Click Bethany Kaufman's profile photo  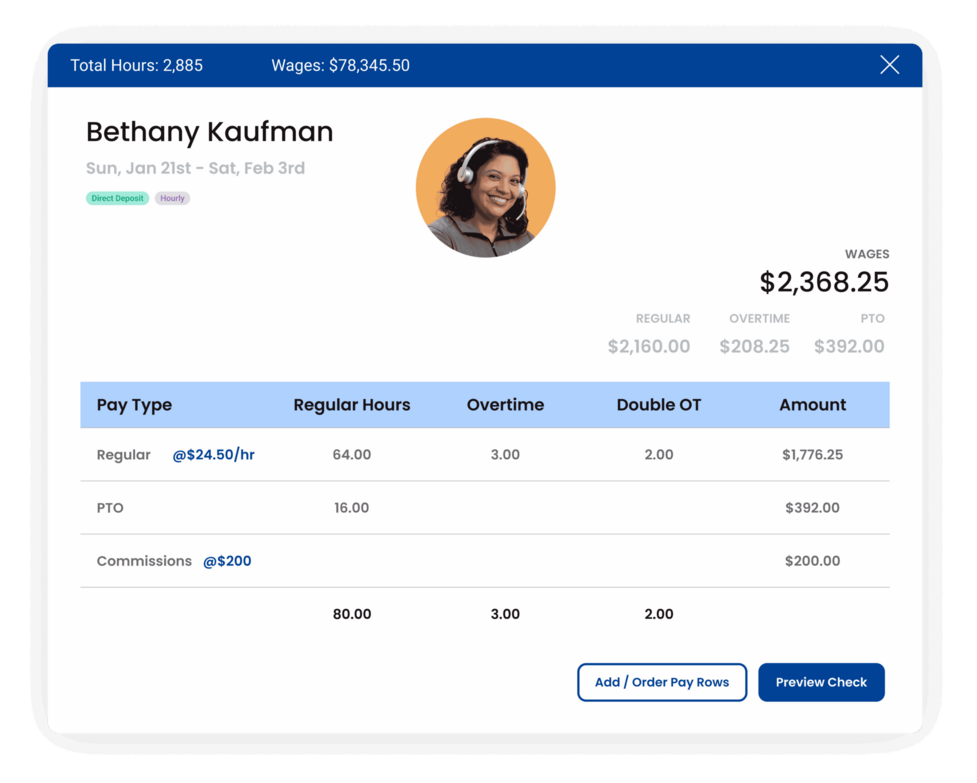tap(485, 188)
